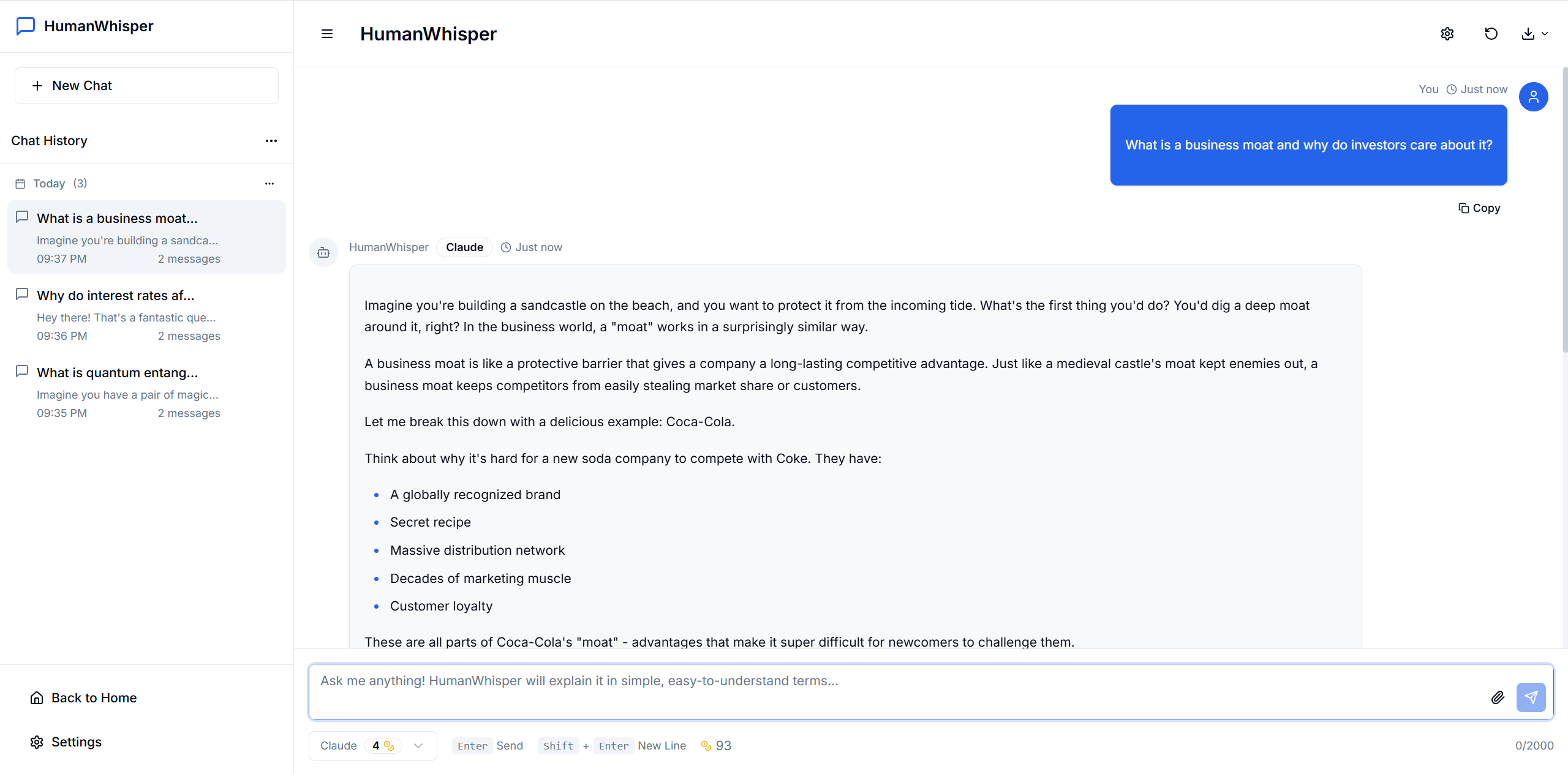Open chat settings gear icon in header
1568x774 pixels.
[1447, 34]
